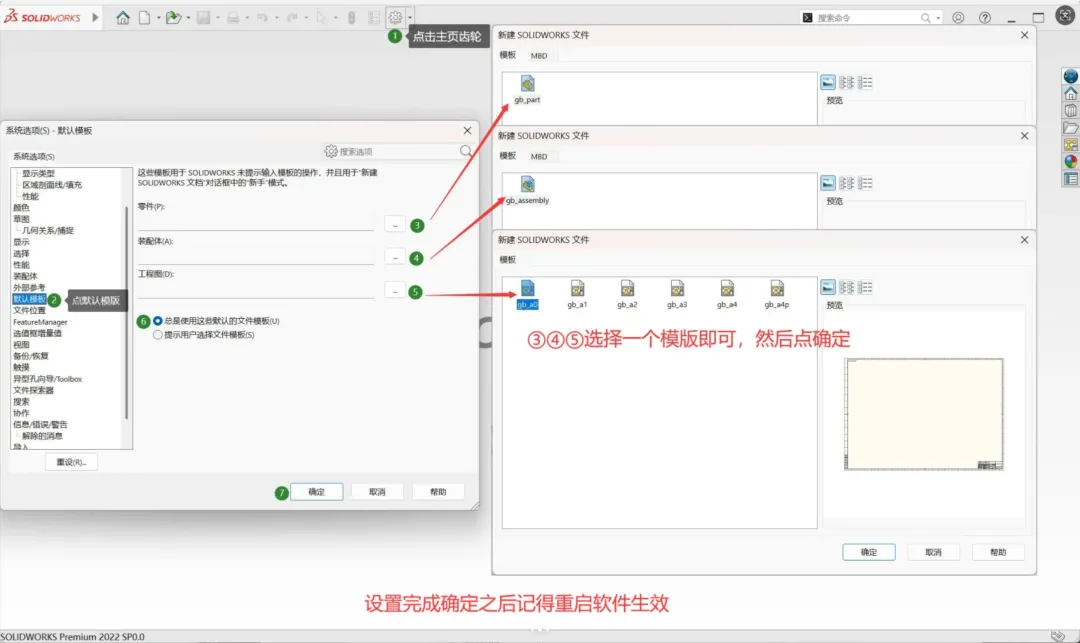This screenshot has width=1080, height=643.
Task: Open search command dropdown arrow
Action: tap(937, 18)
